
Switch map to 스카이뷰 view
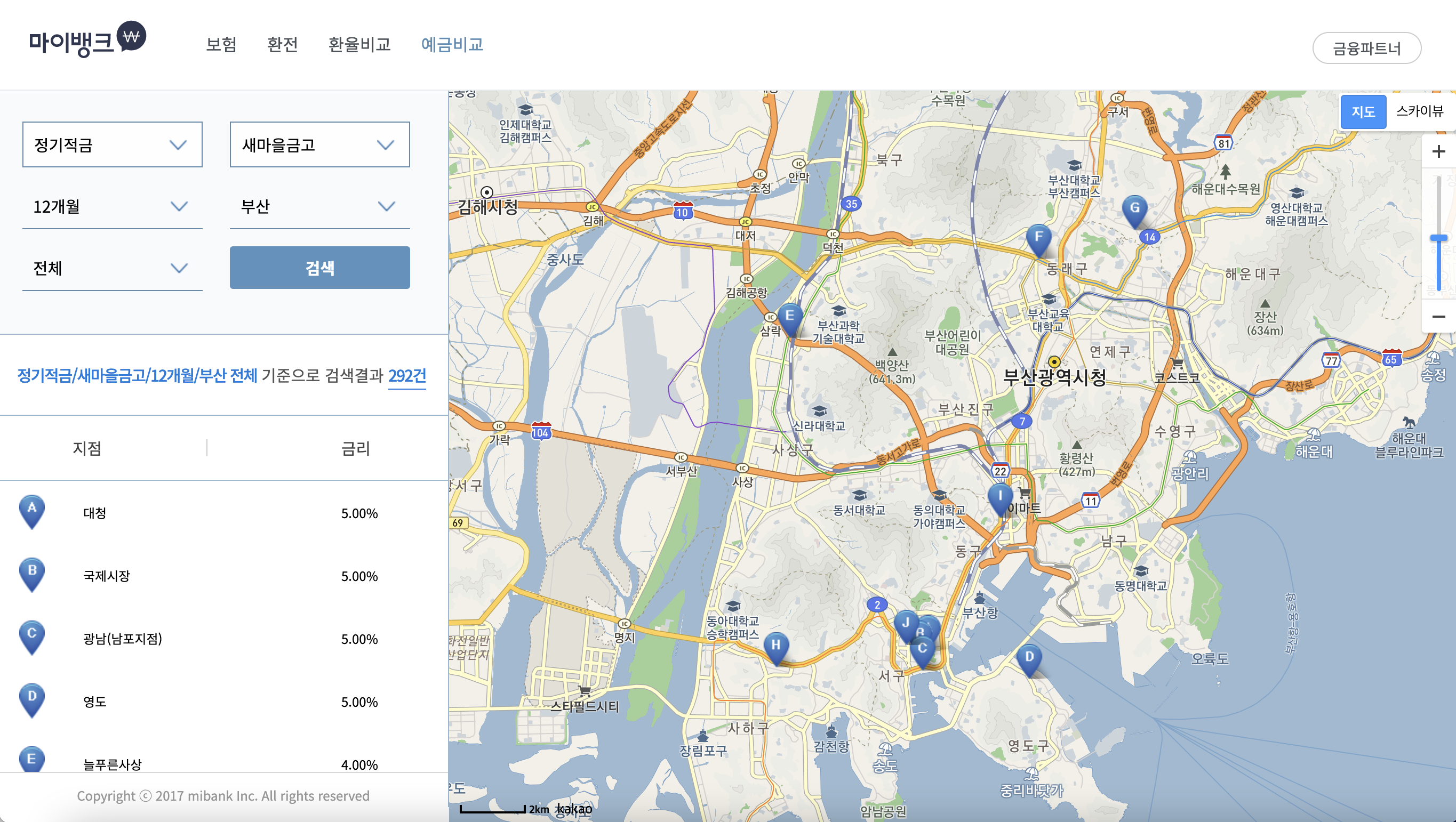[x=1420, y=111]
